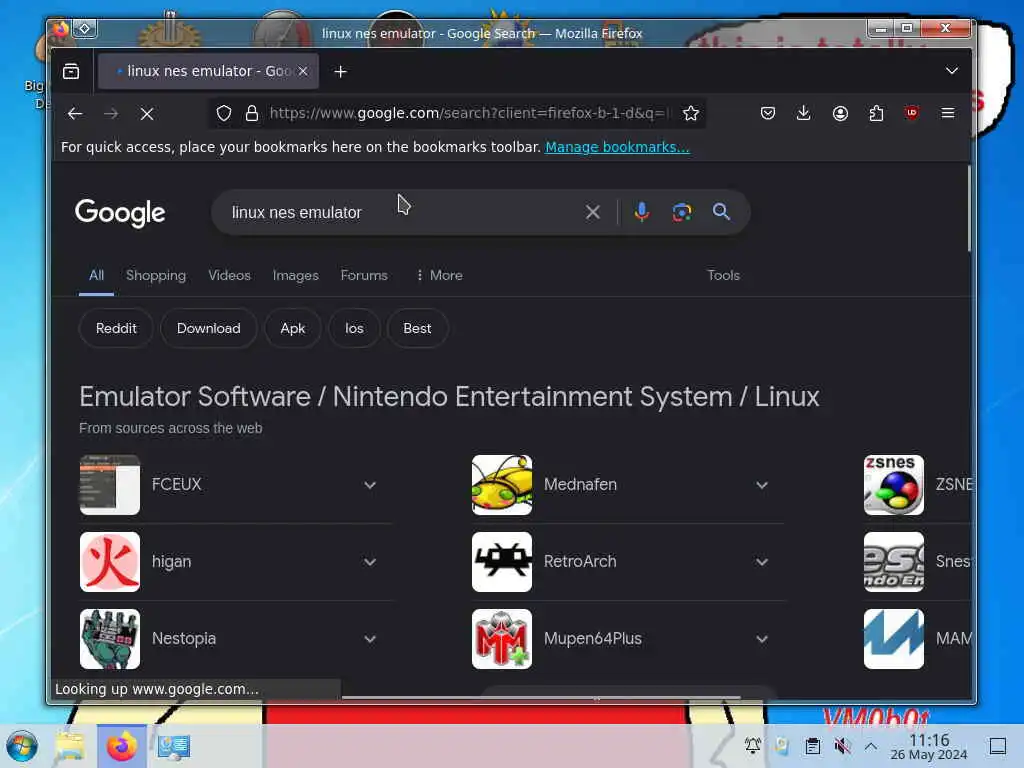Open the taskbar clock showing 11:16
1024x768 pixels.
(929, 746)
